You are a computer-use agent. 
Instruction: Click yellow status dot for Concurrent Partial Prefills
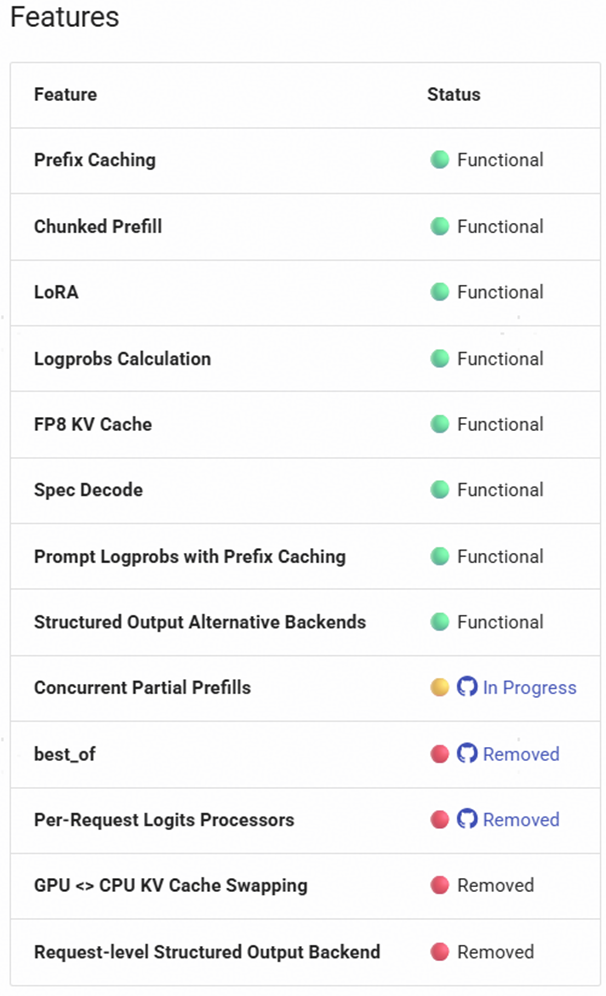pyautogui.click(x=440, y=688)
